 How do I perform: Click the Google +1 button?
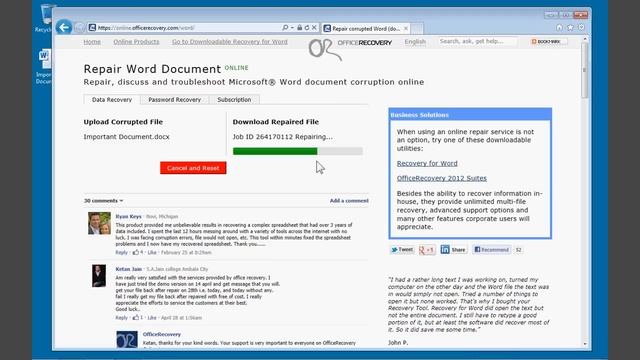[x=427, y=249]
